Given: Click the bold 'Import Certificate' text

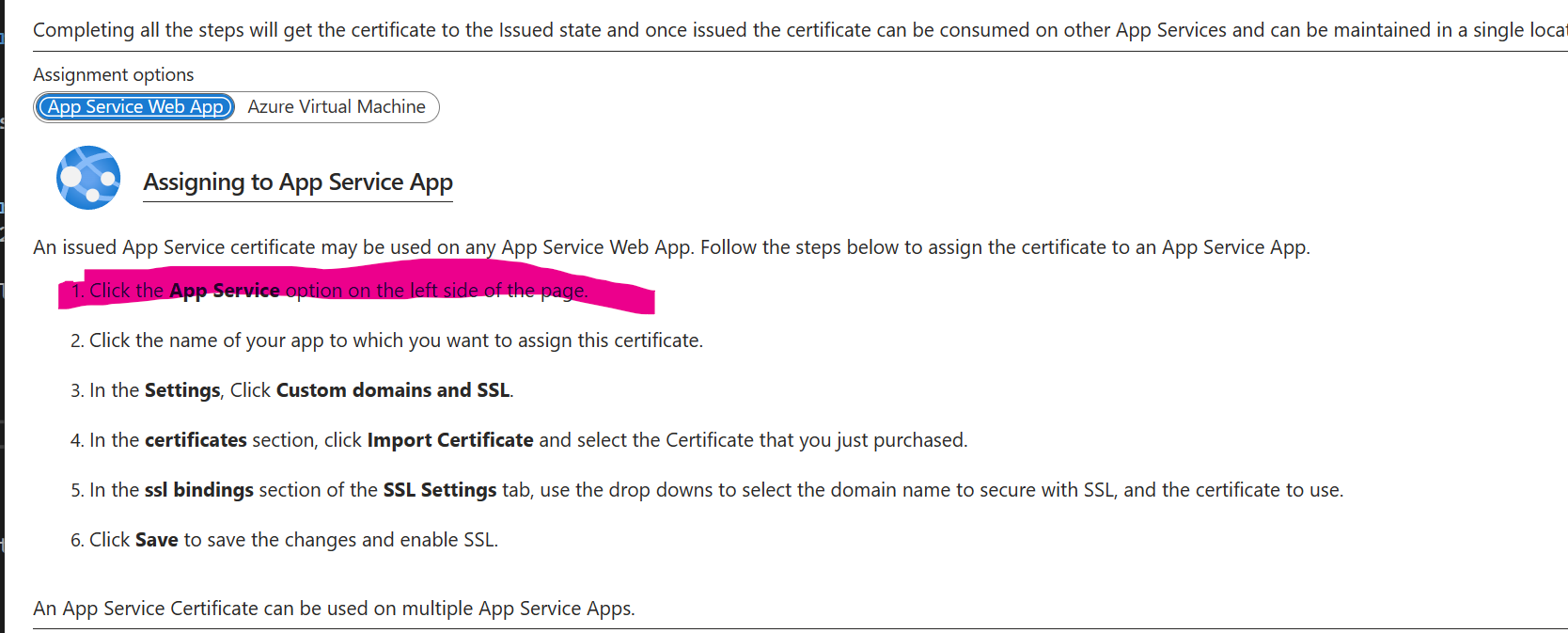Looking at the screenshot, I should coord(450,440).
